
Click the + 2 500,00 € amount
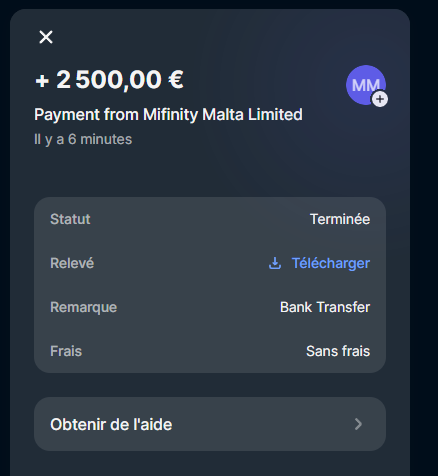coord(109,80)
